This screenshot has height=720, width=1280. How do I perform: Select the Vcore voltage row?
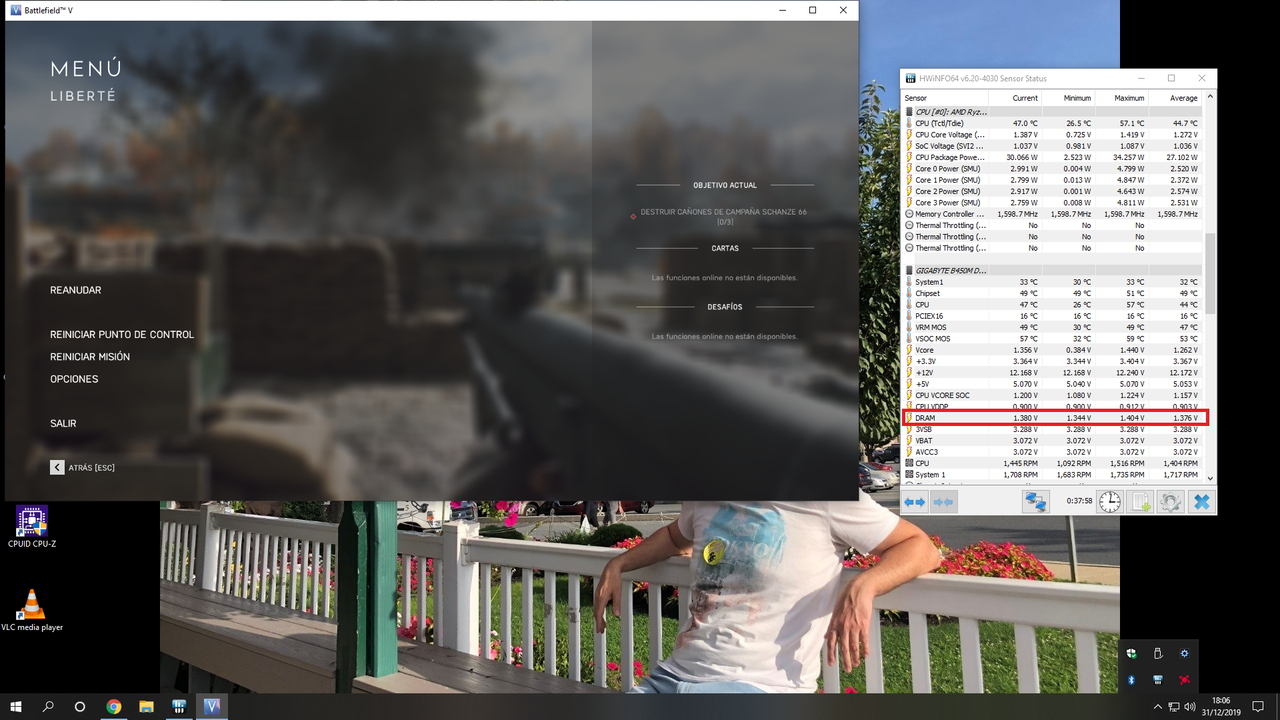(x=1052, y=350)
